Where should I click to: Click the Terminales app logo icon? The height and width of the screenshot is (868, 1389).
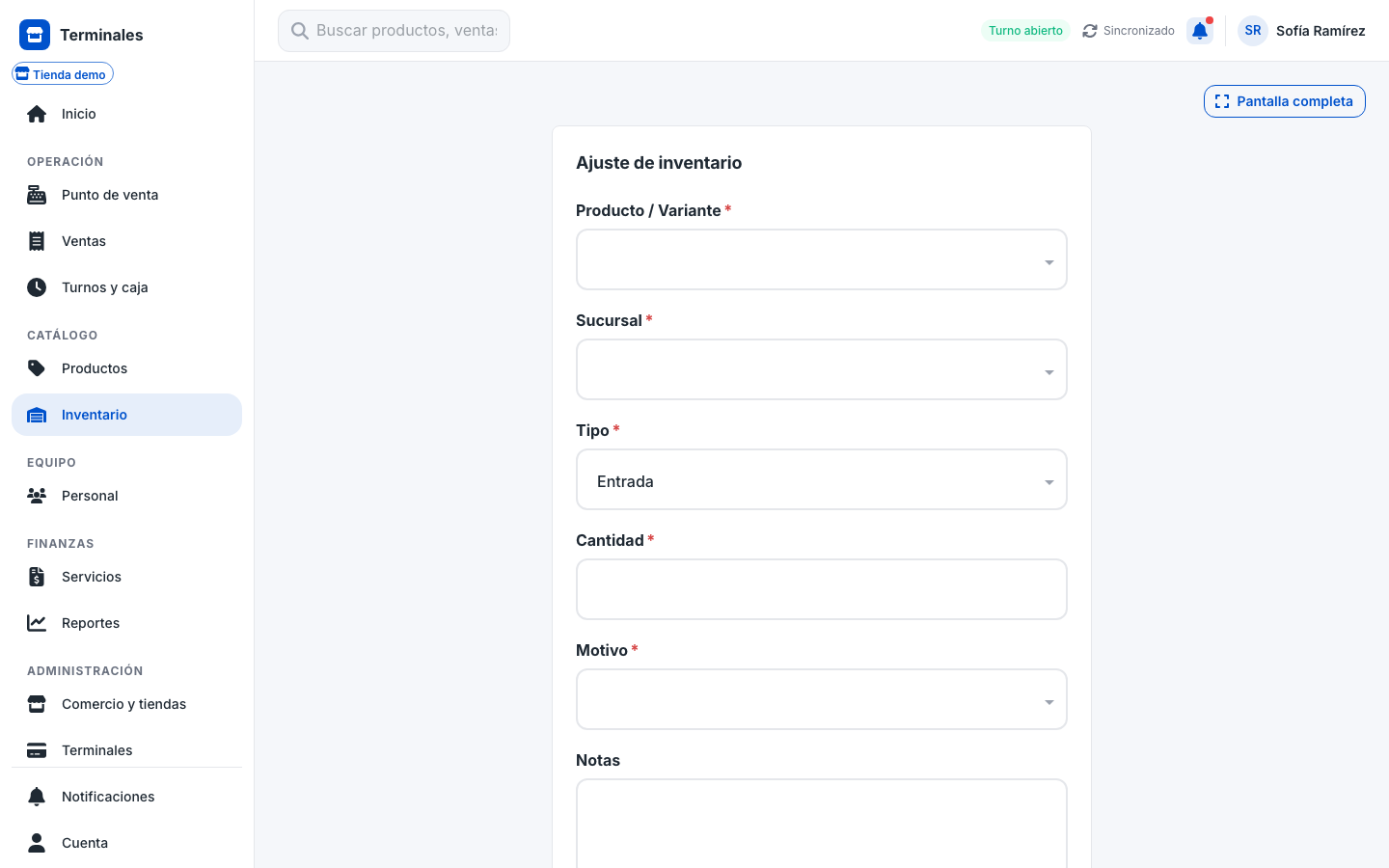[x=35, y=35]
